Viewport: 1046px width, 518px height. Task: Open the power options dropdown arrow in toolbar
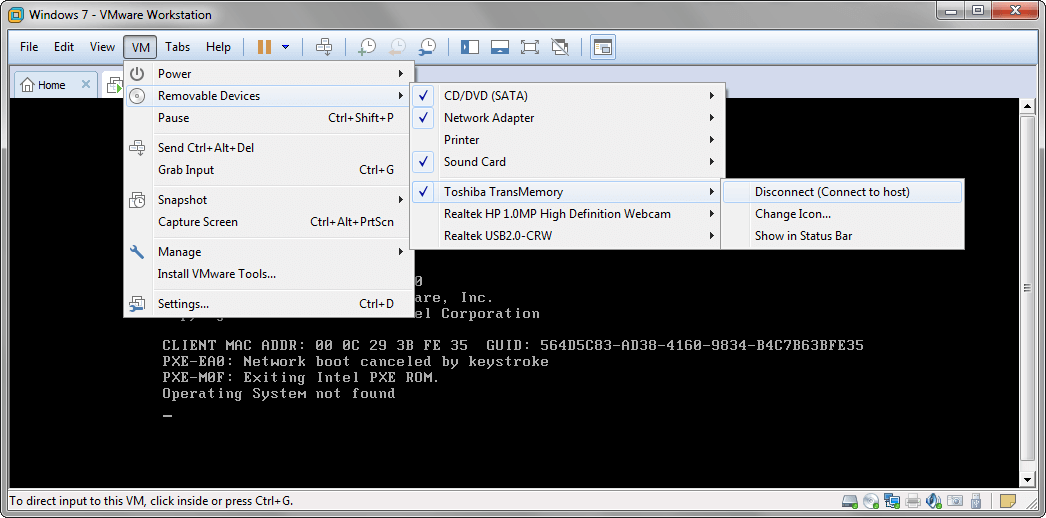286,47
